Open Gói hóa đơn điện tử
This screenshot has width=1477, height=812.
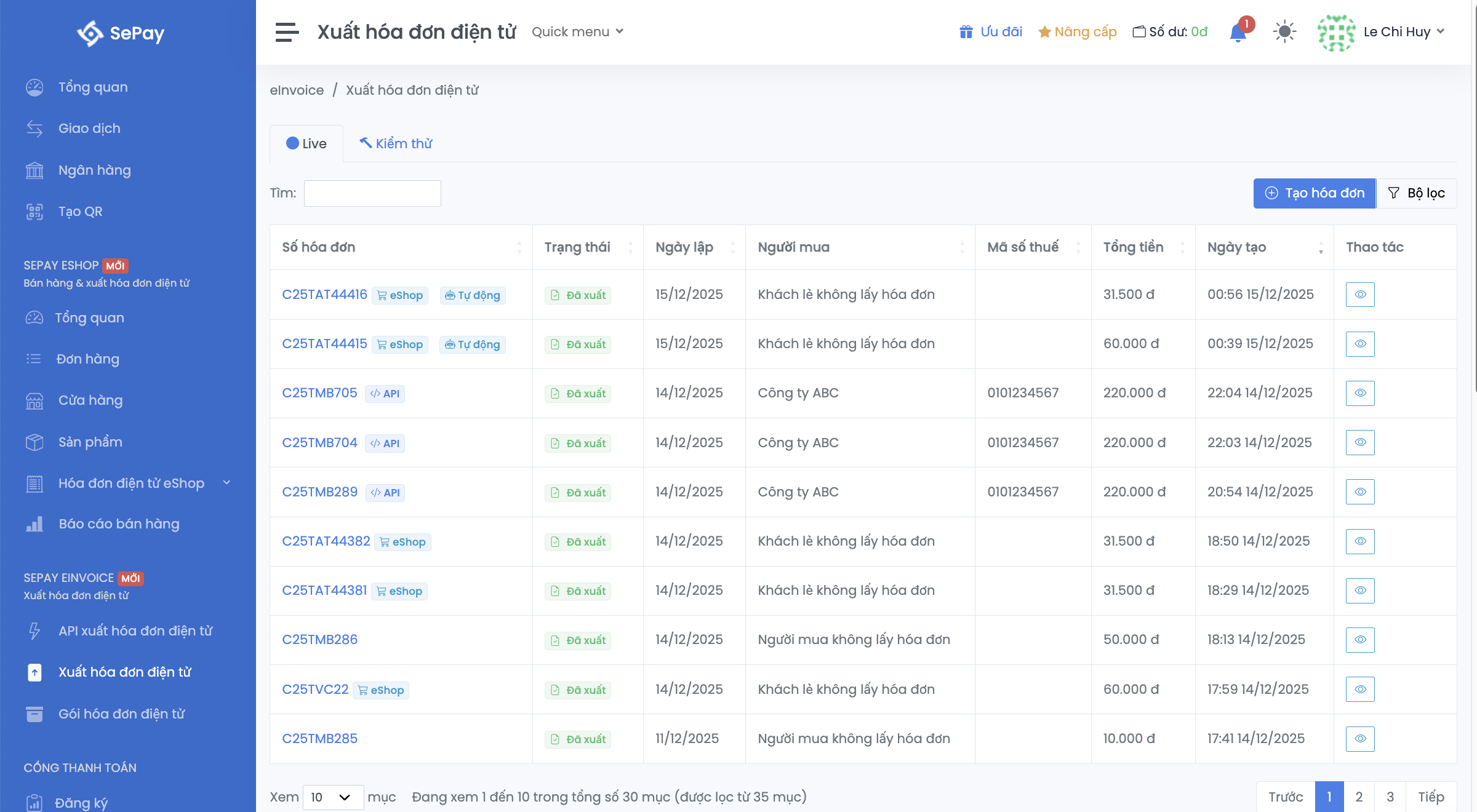click(121, 714)
